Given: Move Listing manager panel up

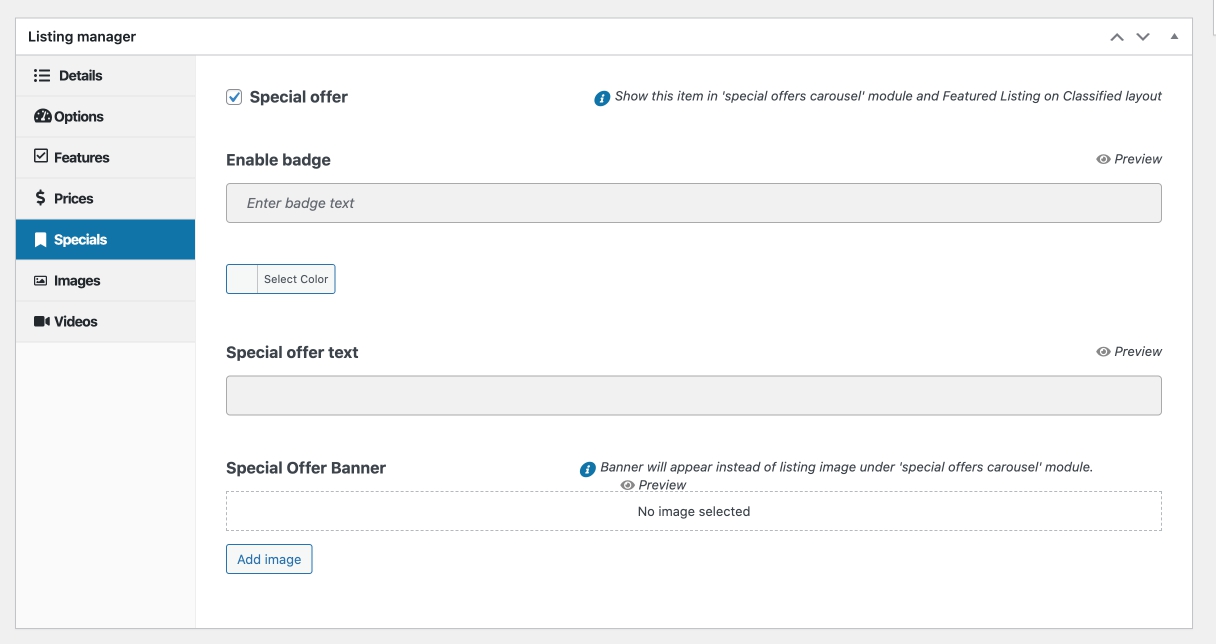Looking at the screenshot, I should [1117, 37].
